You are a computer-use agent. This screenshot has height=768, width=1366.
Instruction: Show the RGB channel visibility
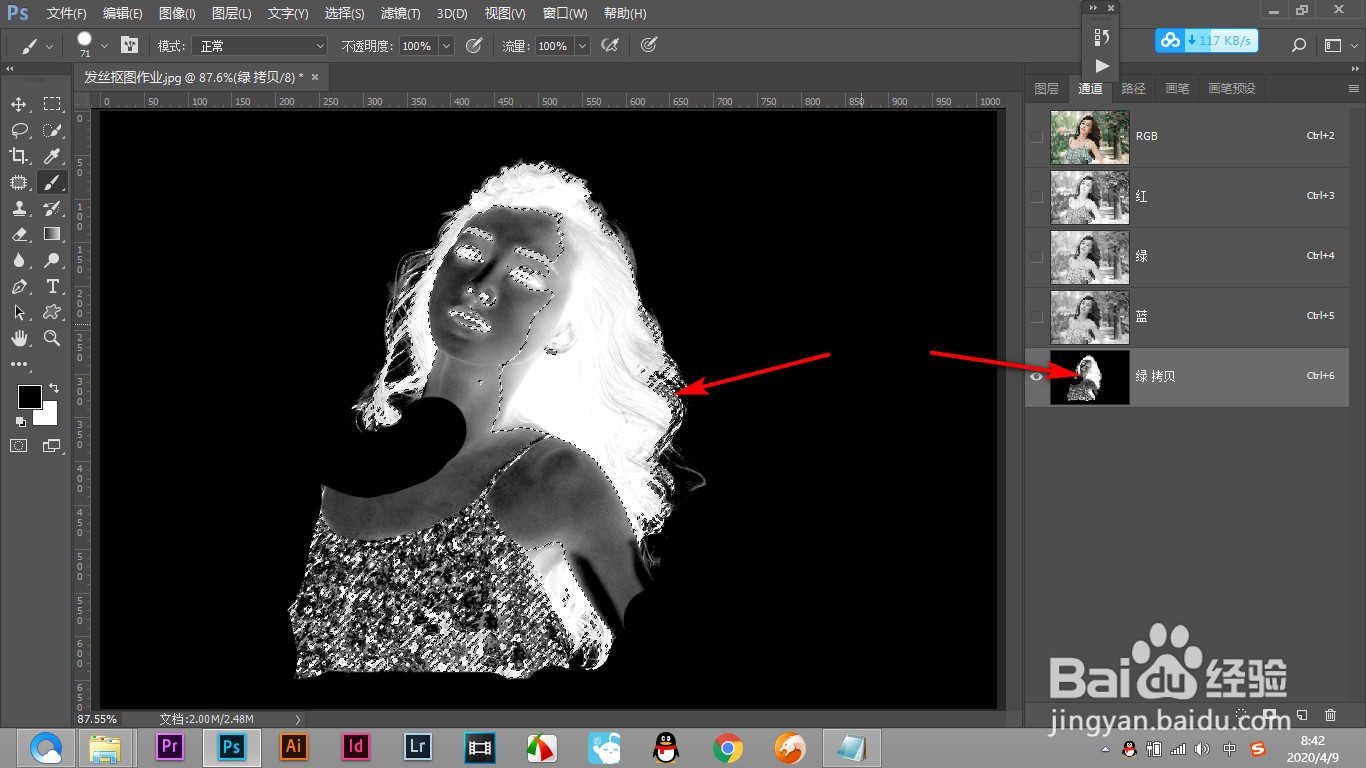pos(1037,136)
